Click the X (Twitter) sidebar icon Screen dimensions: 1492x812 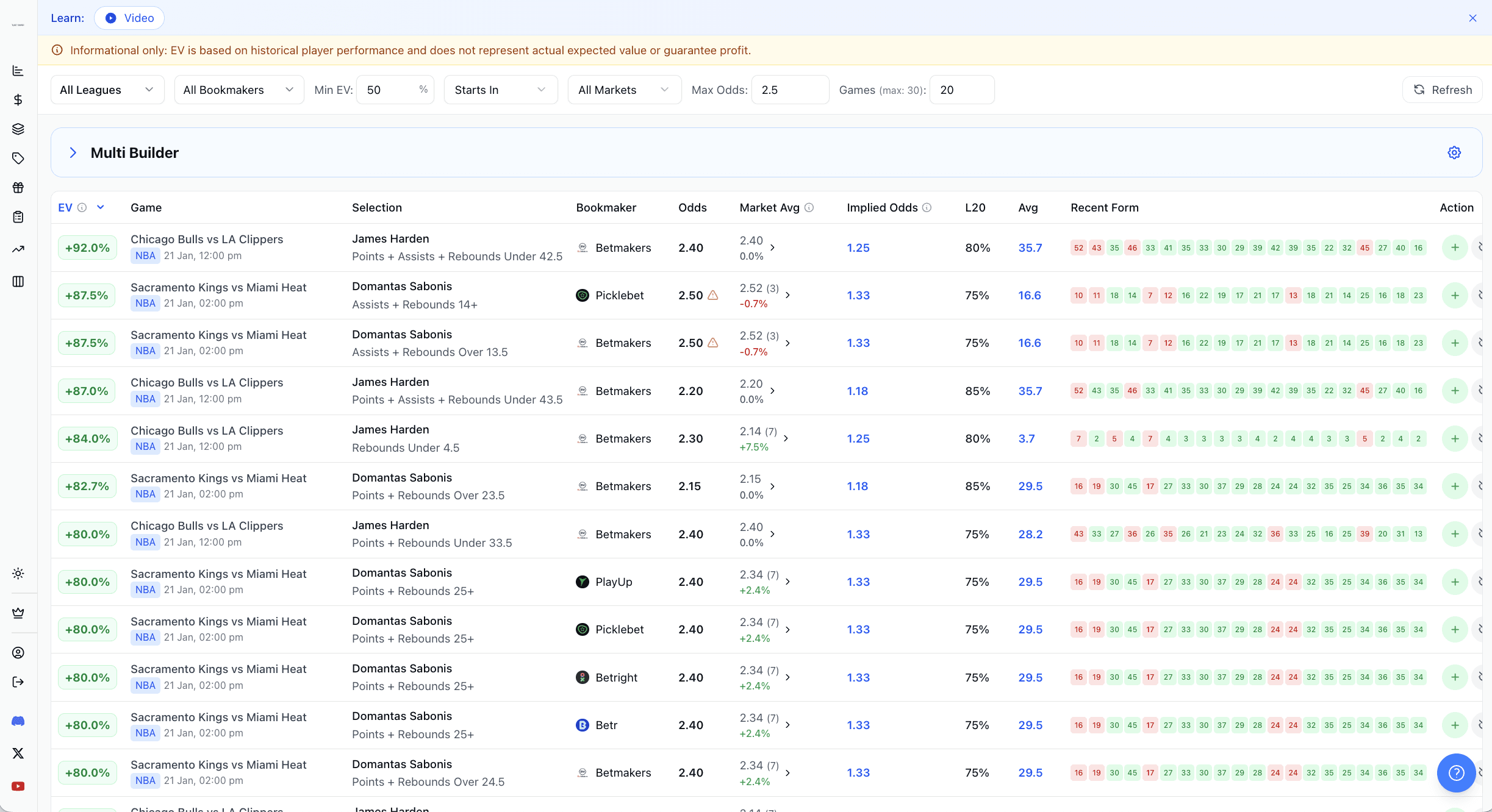tap(18, 753)
